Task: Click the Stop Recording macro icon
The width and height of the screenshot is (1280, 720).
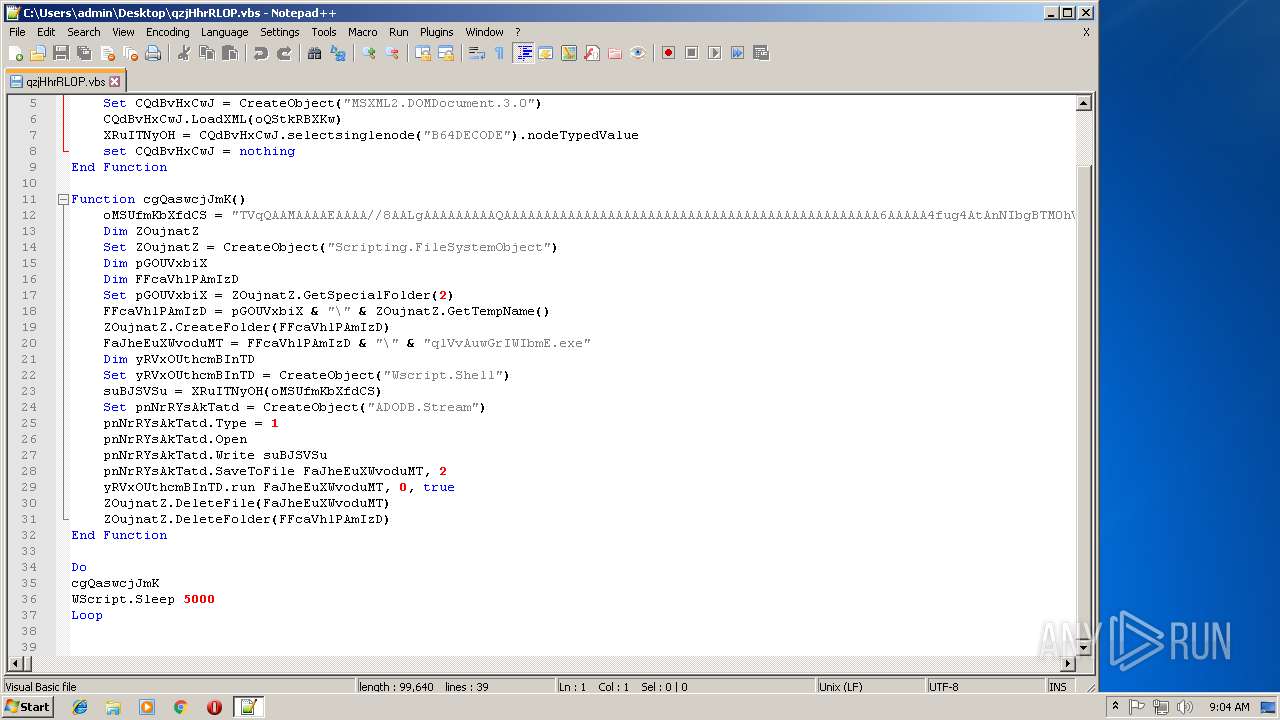Action: point(691,53)
